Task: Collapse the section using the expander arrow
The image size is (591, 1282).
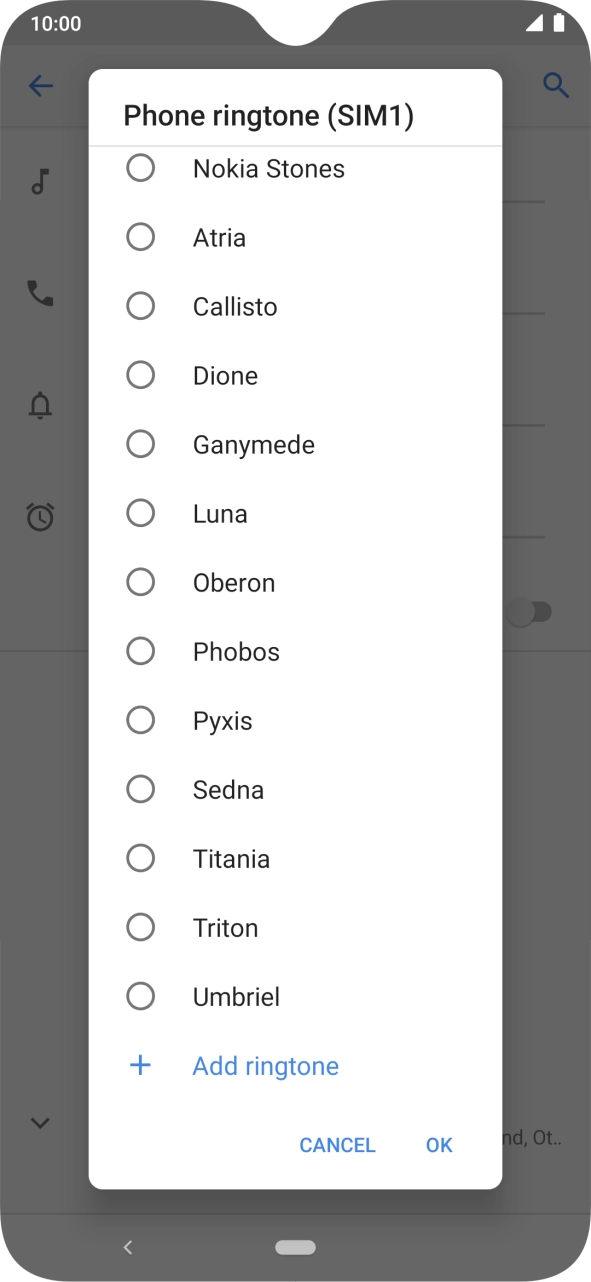Action: click(40, 1123)
